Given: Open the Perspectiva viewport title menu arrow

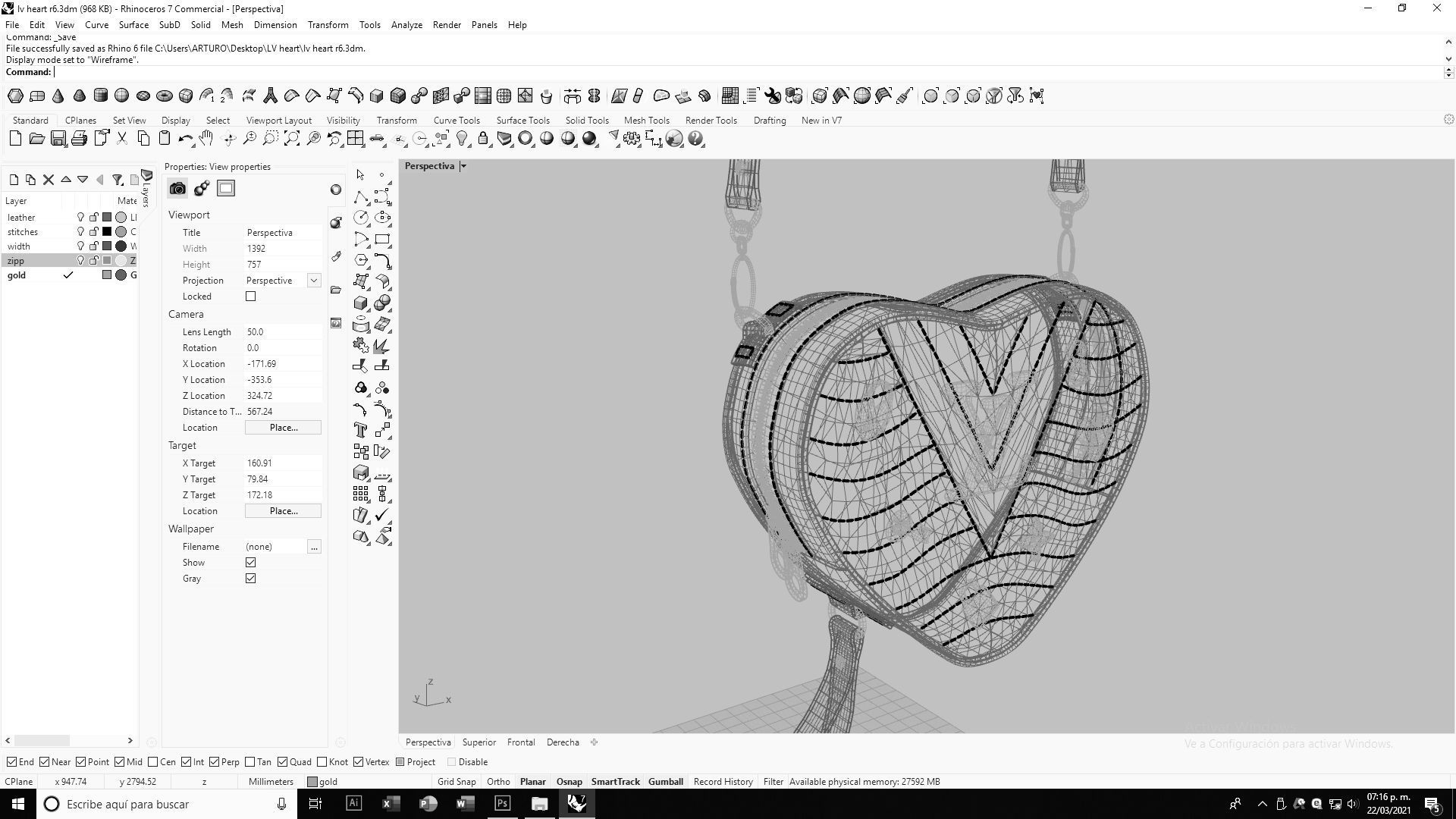Looking at the screenshot, I should pyautogui.click(x=463, y=166).
